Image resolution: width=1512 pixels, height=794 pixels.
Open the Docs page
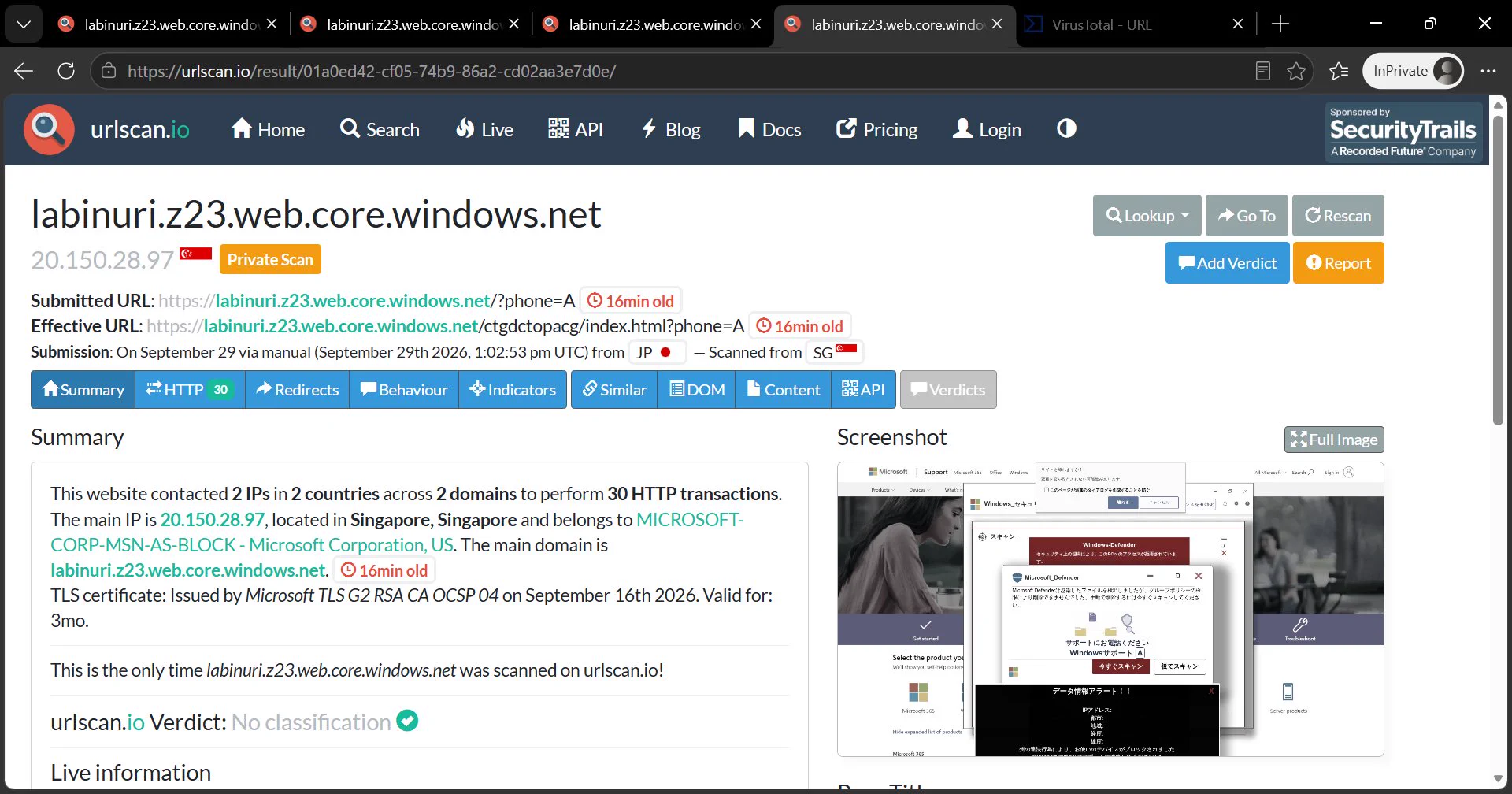click(769, 129)
